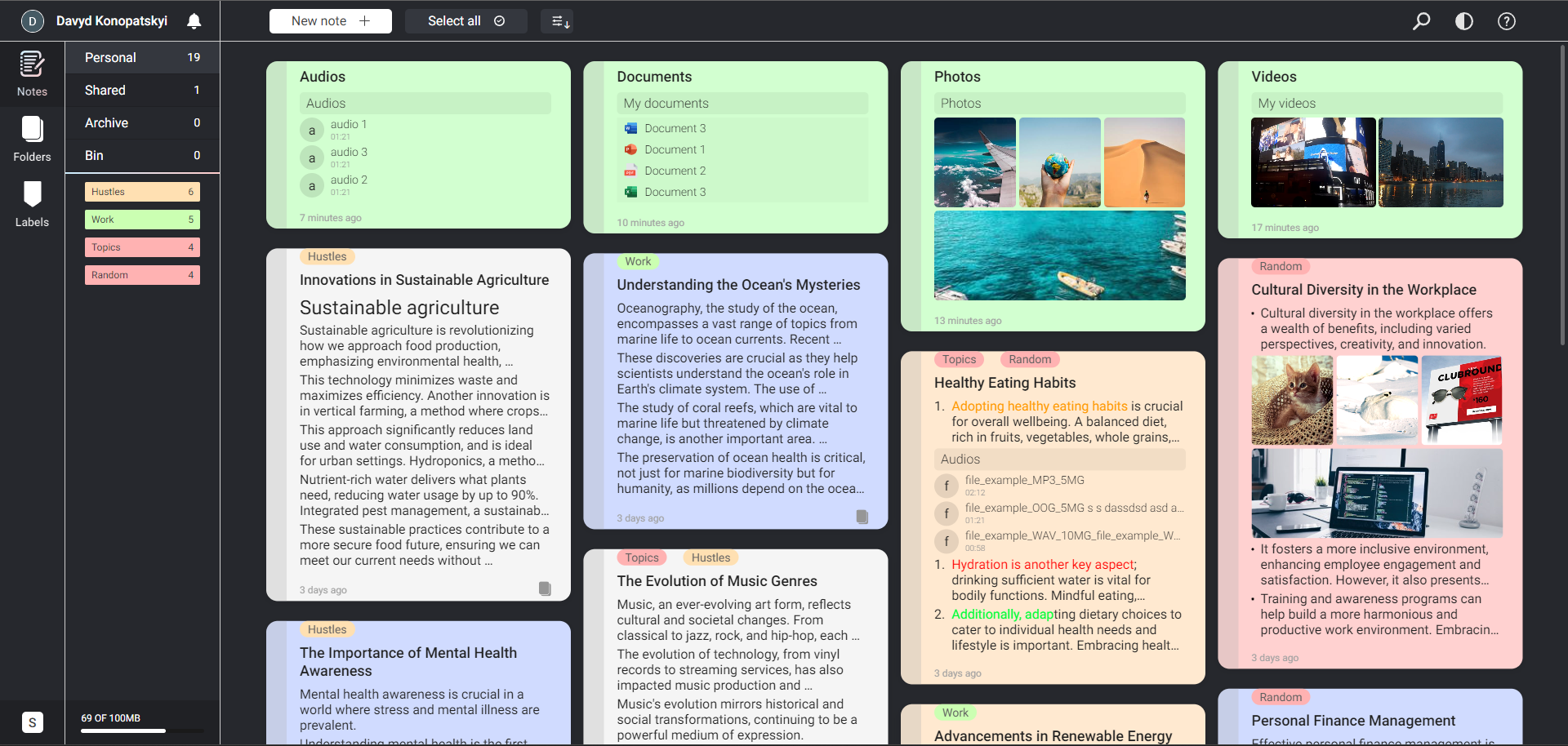The image size is (1568, 746).
Task: Open Healthy Eating Habits note
Action: [x=1004, y=383]
